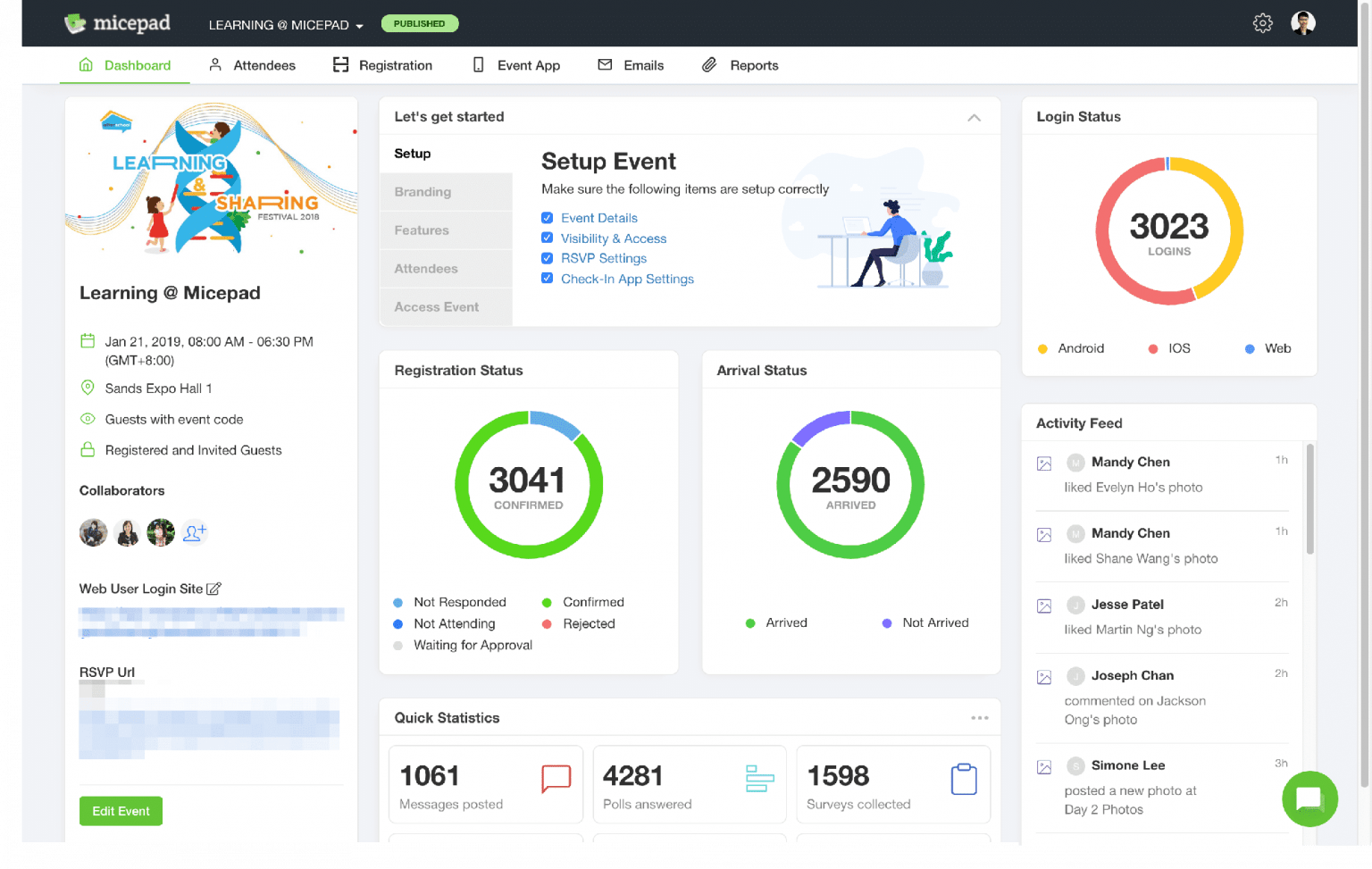Open the Quick Statistics options menu
The image size is (1372, 869).
980,717
